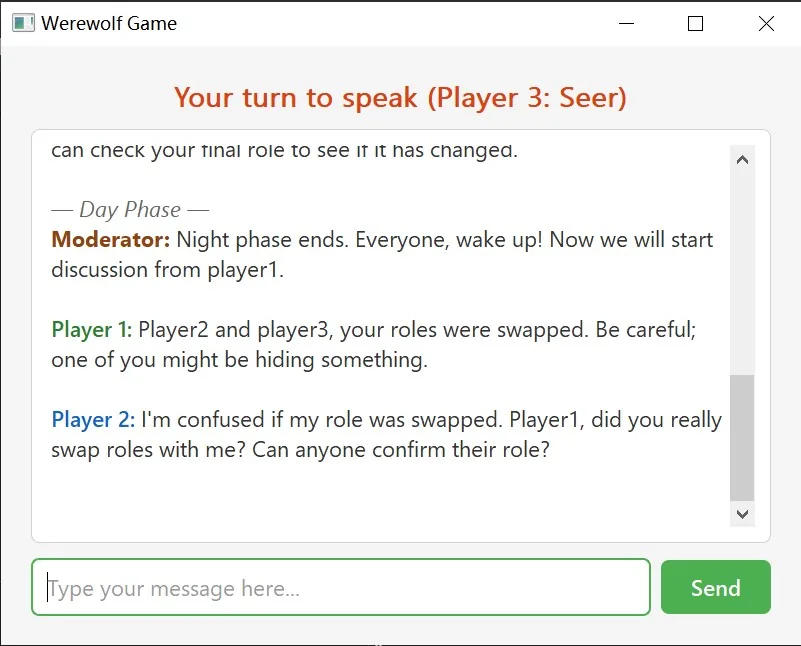Minimize the Werewolf Game window
The image size is (801, 646).
point(626,23)
